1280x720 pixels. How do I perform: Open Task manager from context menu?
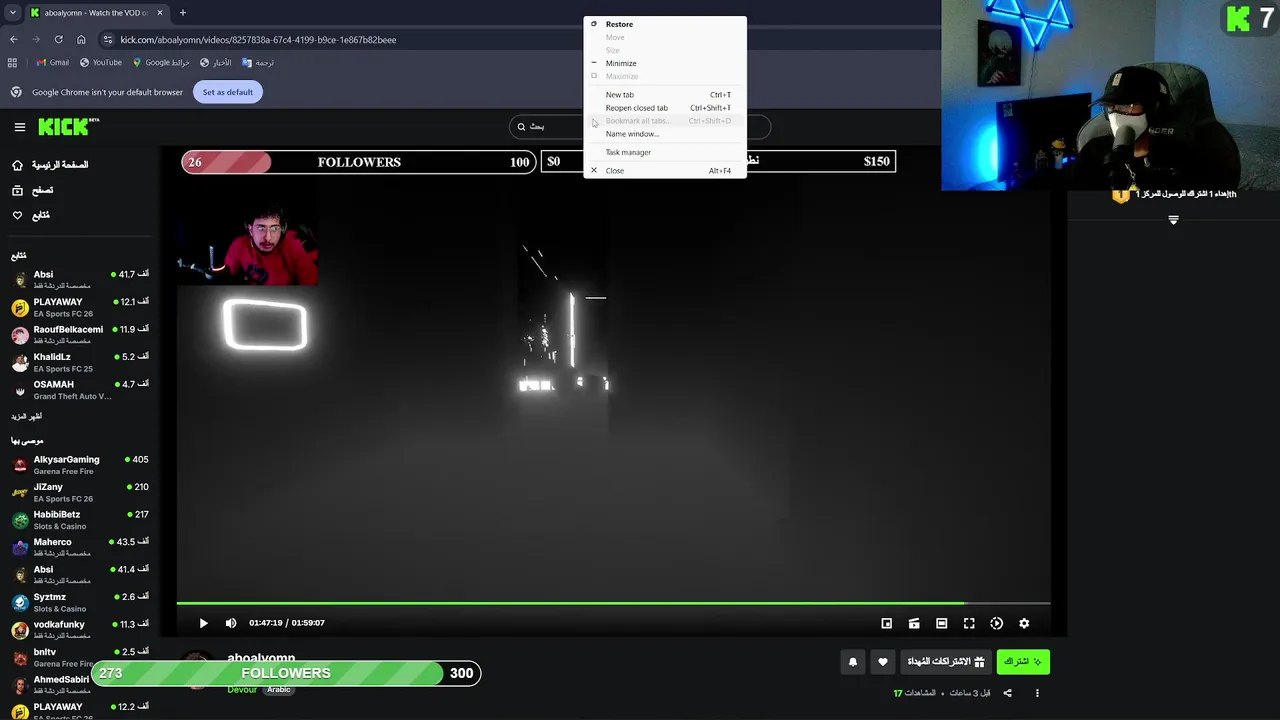coord(664,152)
